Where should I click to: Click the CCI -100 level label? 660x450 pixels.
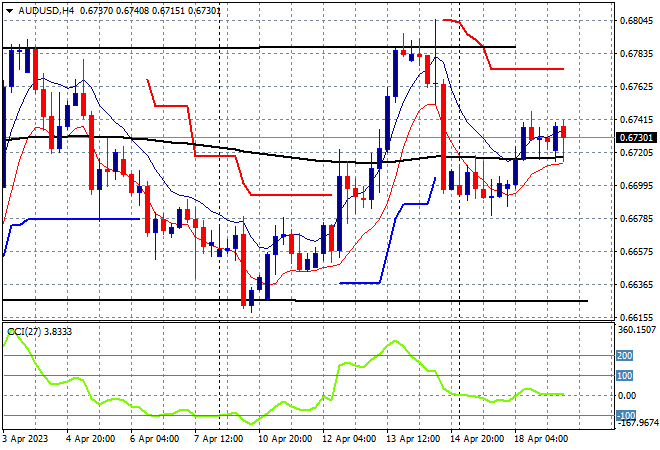(626, 415)
